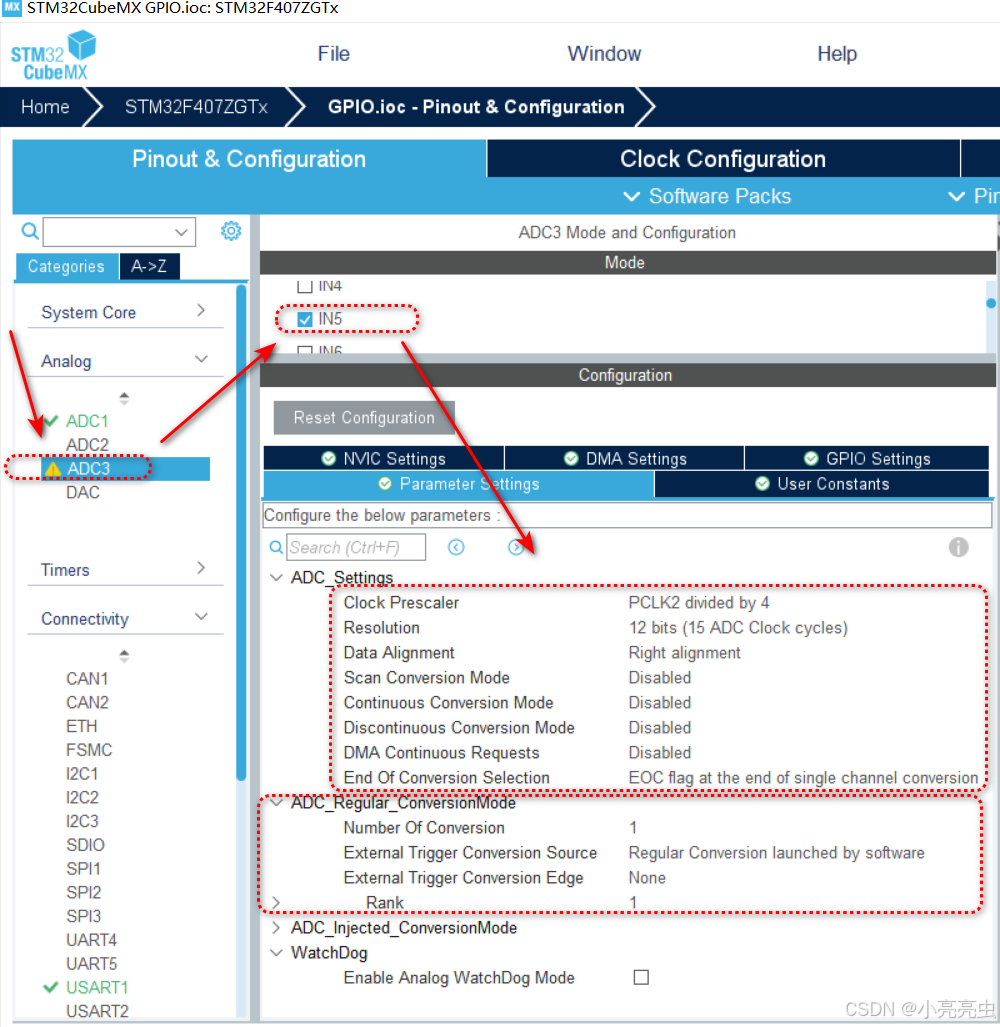Open the DMA Settings tab
Screen dimensions: 1000x1027
tap(625, 458)
